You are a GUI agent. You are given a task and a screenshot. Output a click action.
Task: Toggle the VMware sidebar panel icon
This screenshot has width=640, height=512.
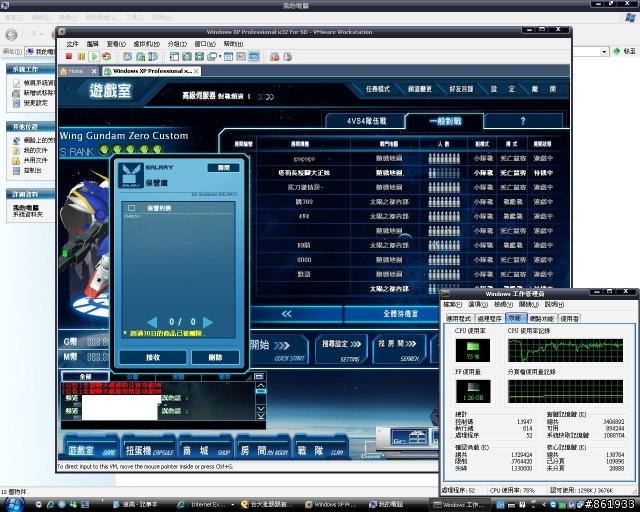click(x=174, y=56)
